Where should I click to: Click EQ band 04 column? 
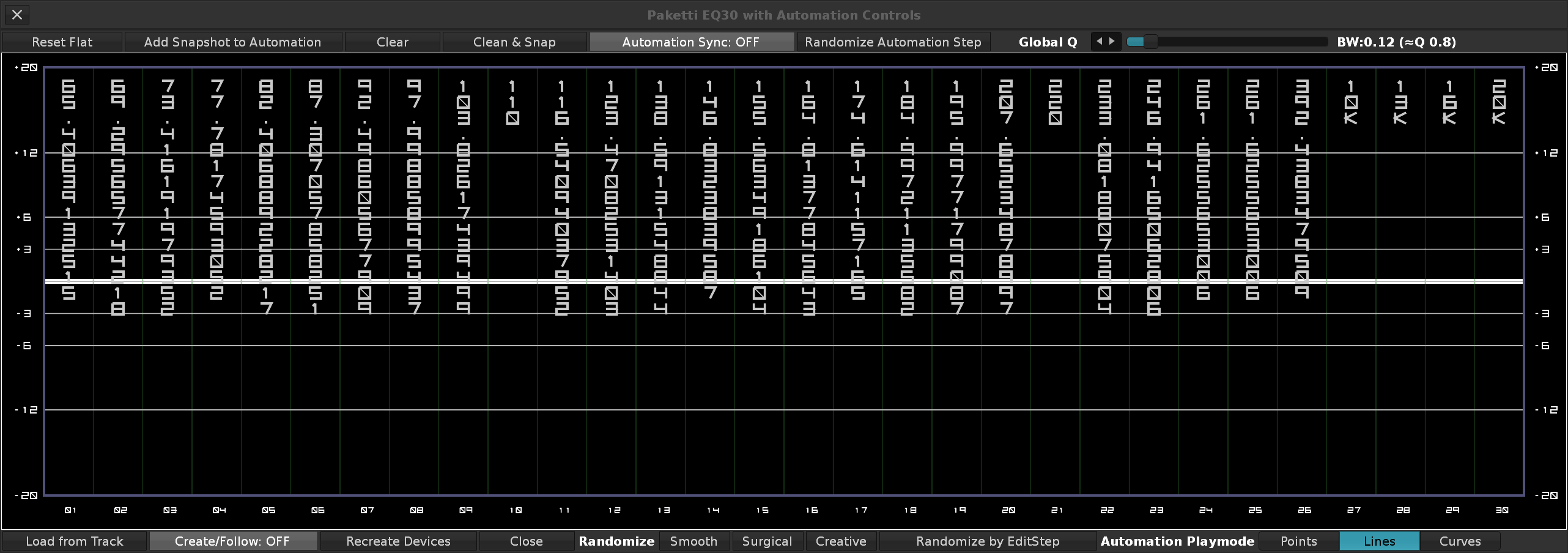[216, 281]
